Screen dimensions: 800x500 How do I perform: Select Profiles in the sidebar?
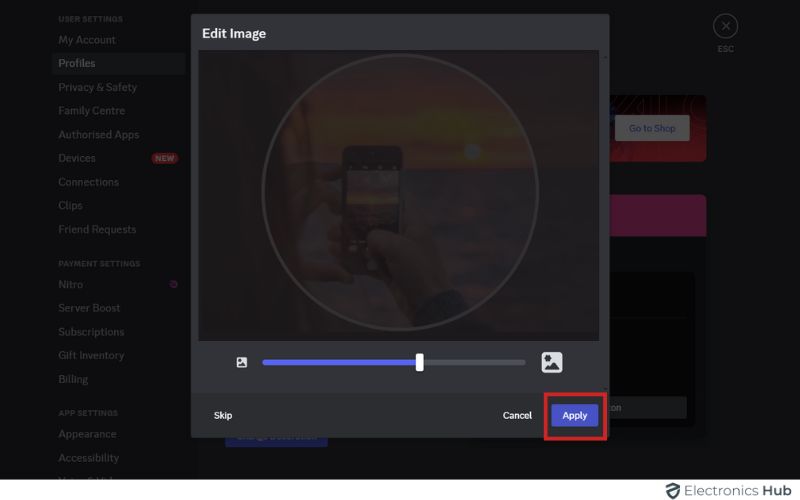pyautogui.click(x=77, y=63)
